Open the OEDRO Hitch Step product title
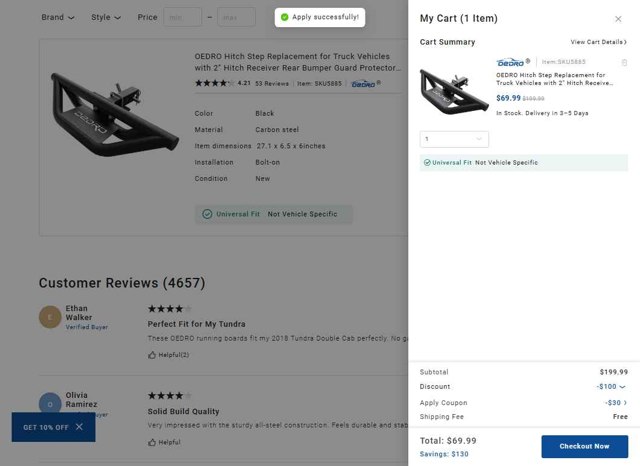The image size is (640, 466). [298, 62]
